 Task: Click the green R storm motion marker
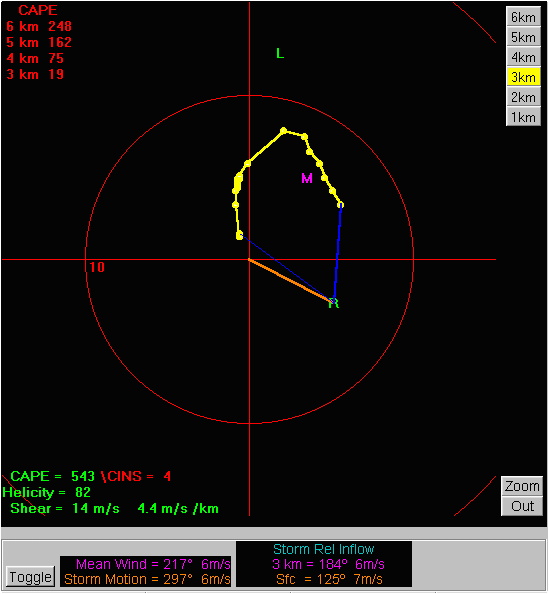pyautogui.click(x=333, y=303)
